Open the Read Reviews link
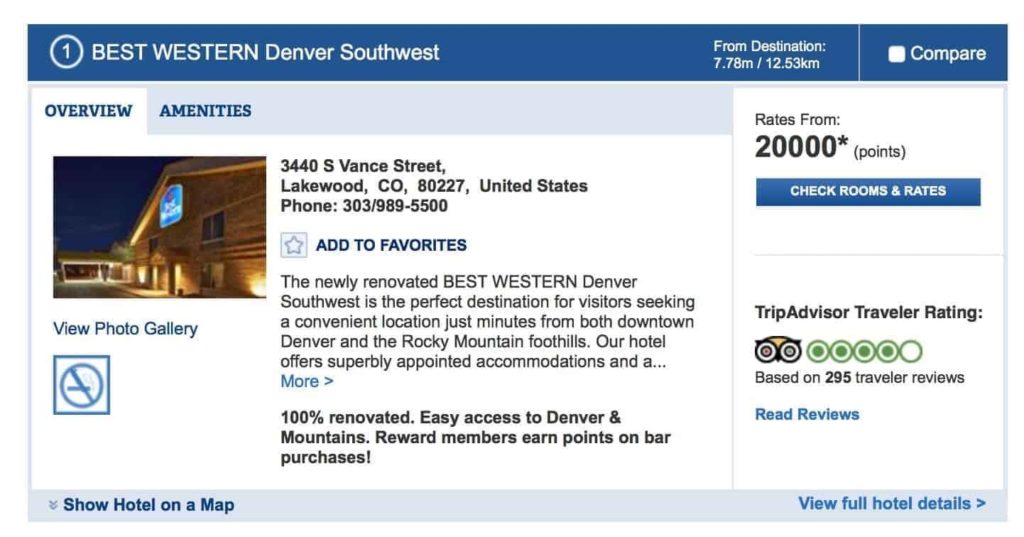 [807, 414]
